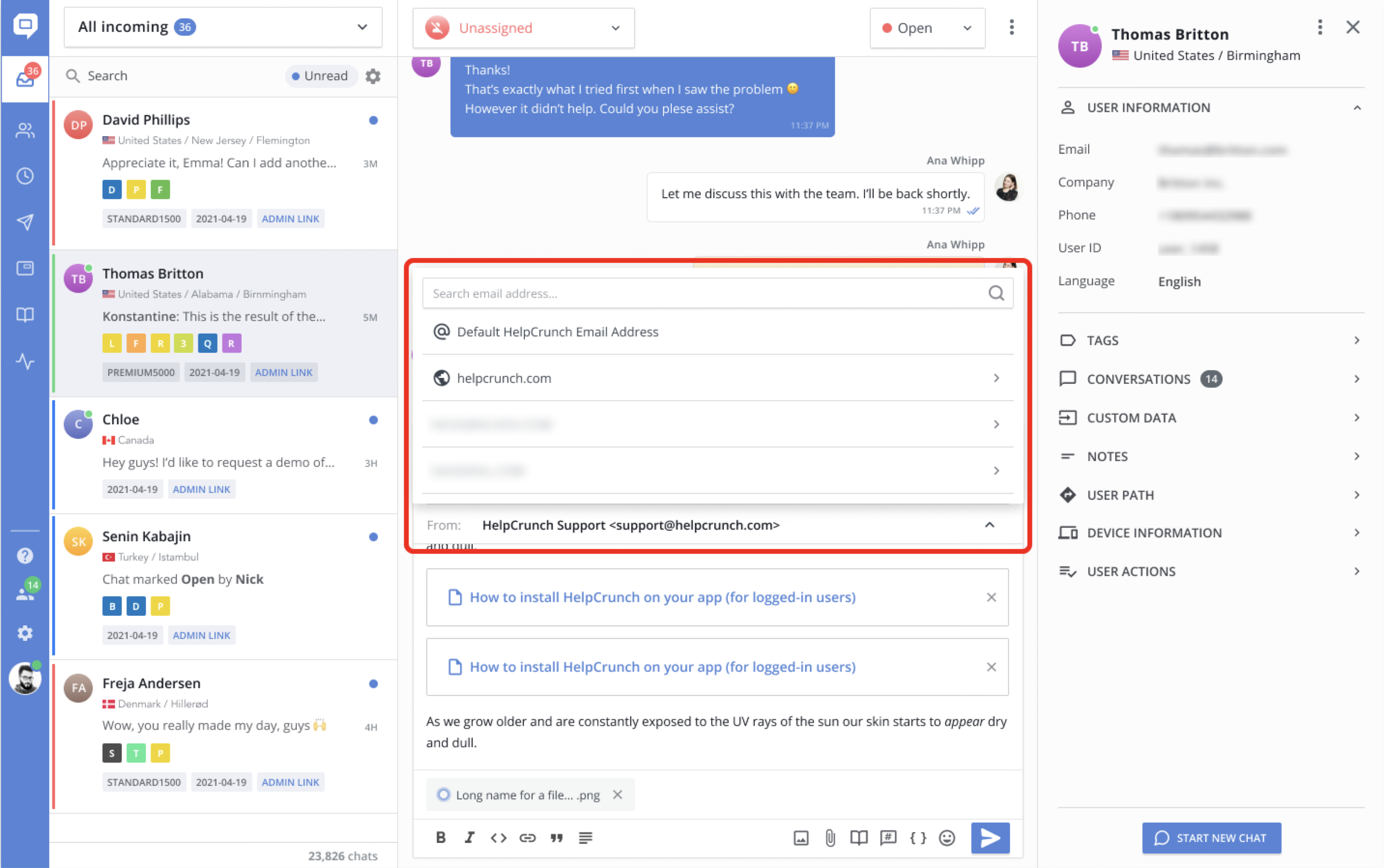Collapse the User Information section
This screenshot has height=868, width=1384.
(1357, 108)
